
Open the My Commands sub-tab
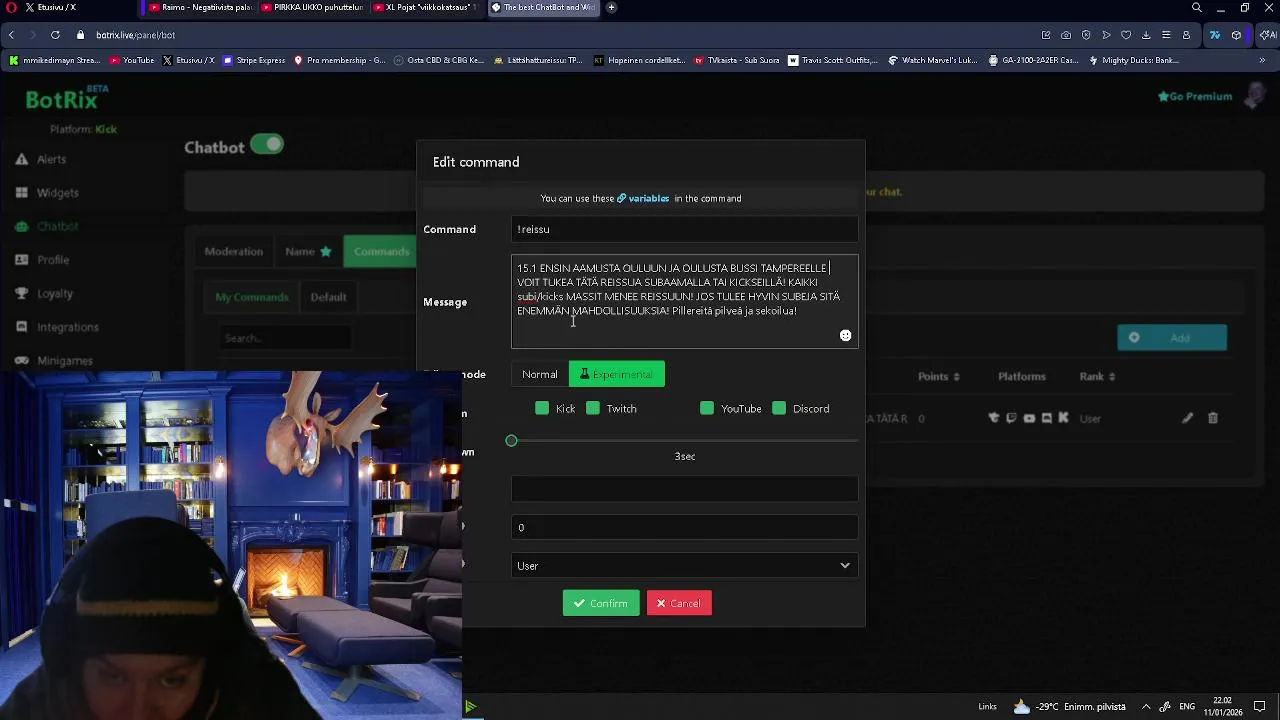[x=252, y=297]
